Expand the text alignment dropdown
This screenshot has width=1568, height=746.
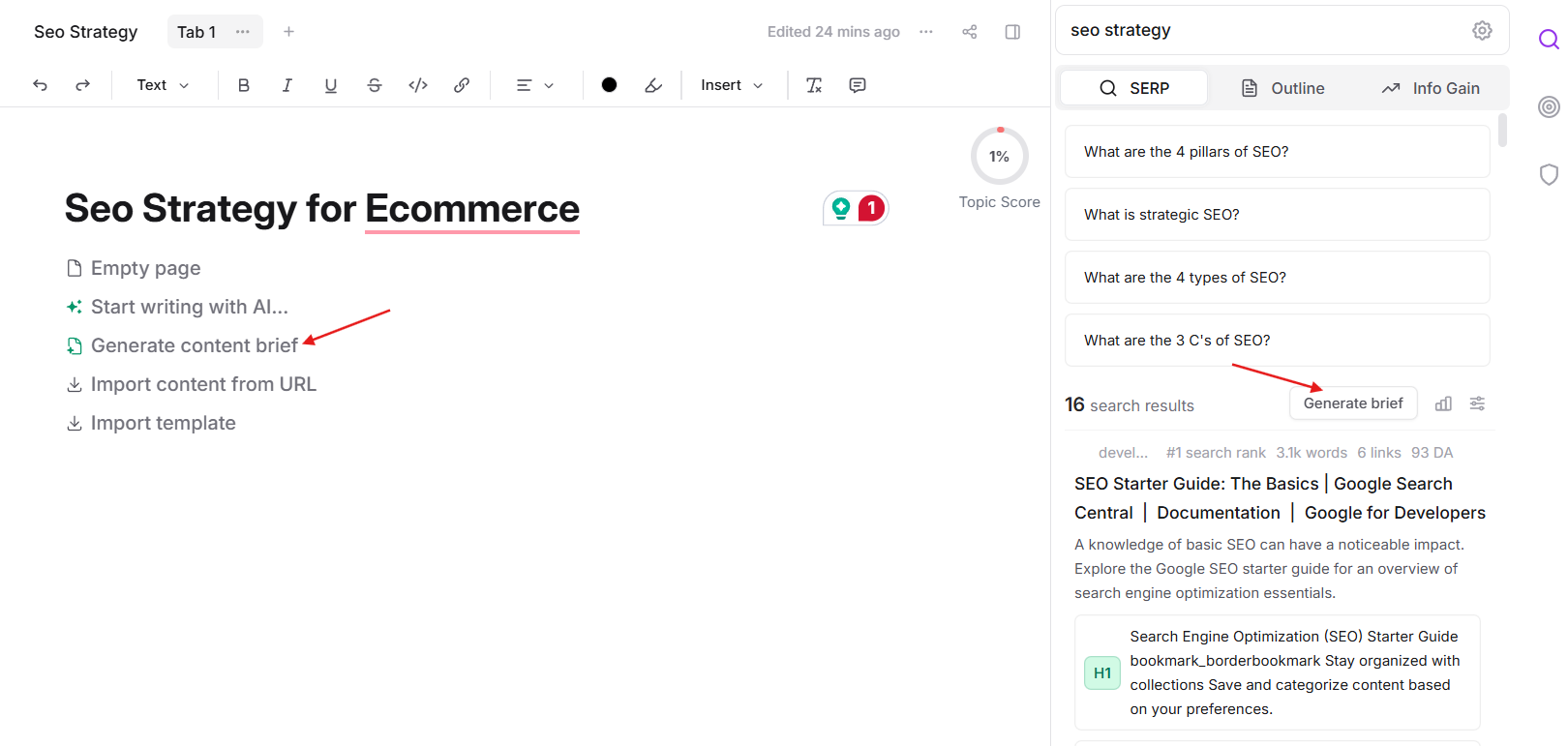535,85
